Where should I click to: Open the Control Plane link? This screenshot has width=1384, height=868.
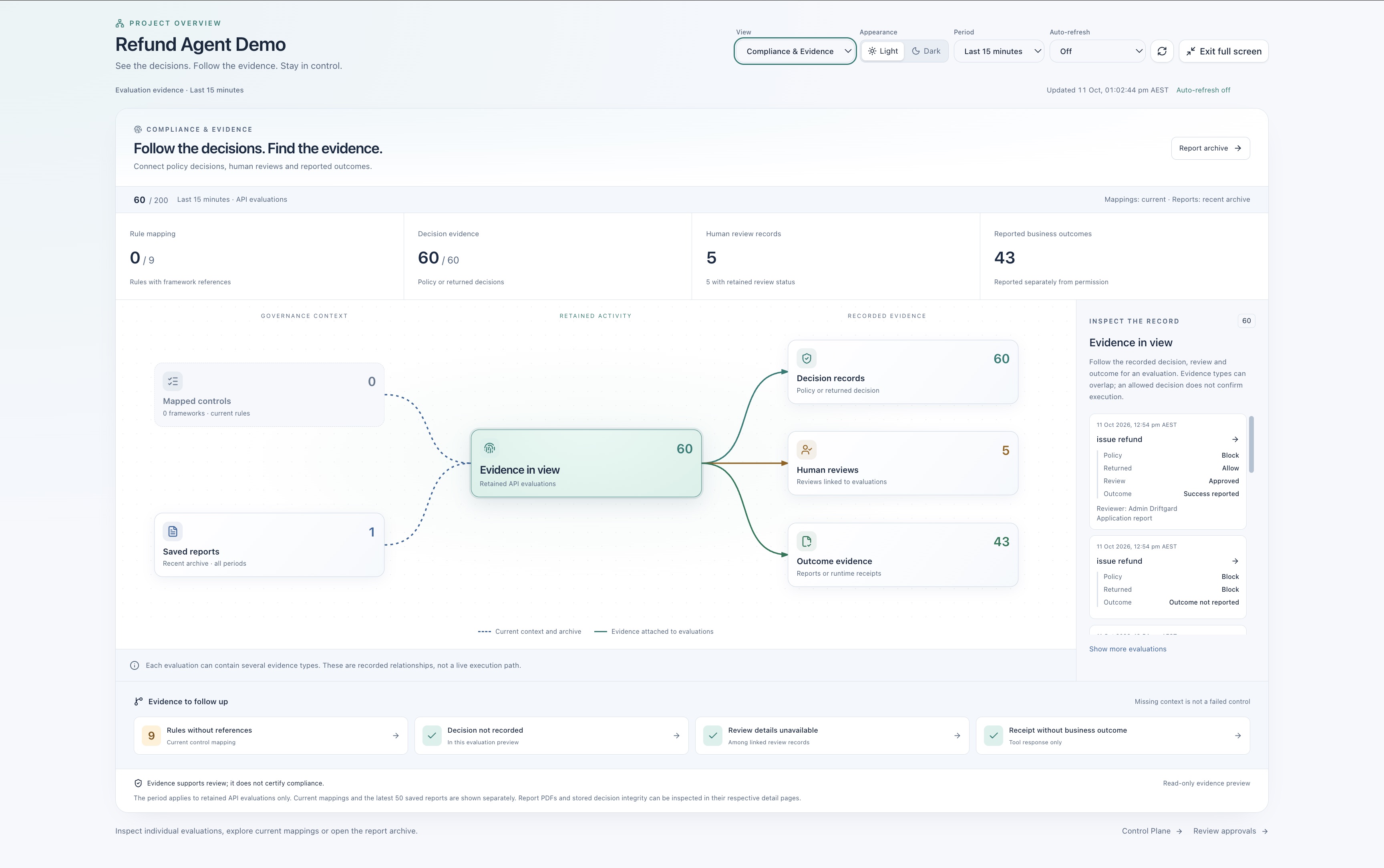point(1151,831)
